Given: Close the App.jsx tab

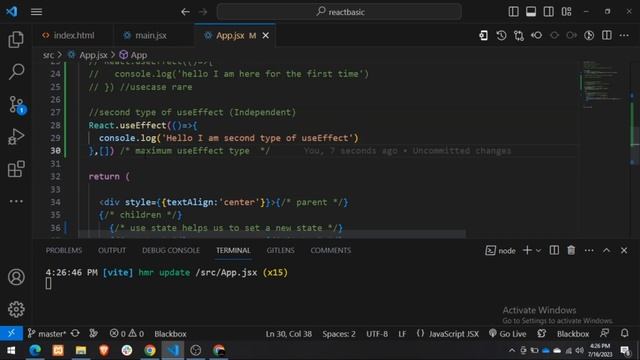Looking at the screenshot, I should pyautogui.click(x=266, y=36).
